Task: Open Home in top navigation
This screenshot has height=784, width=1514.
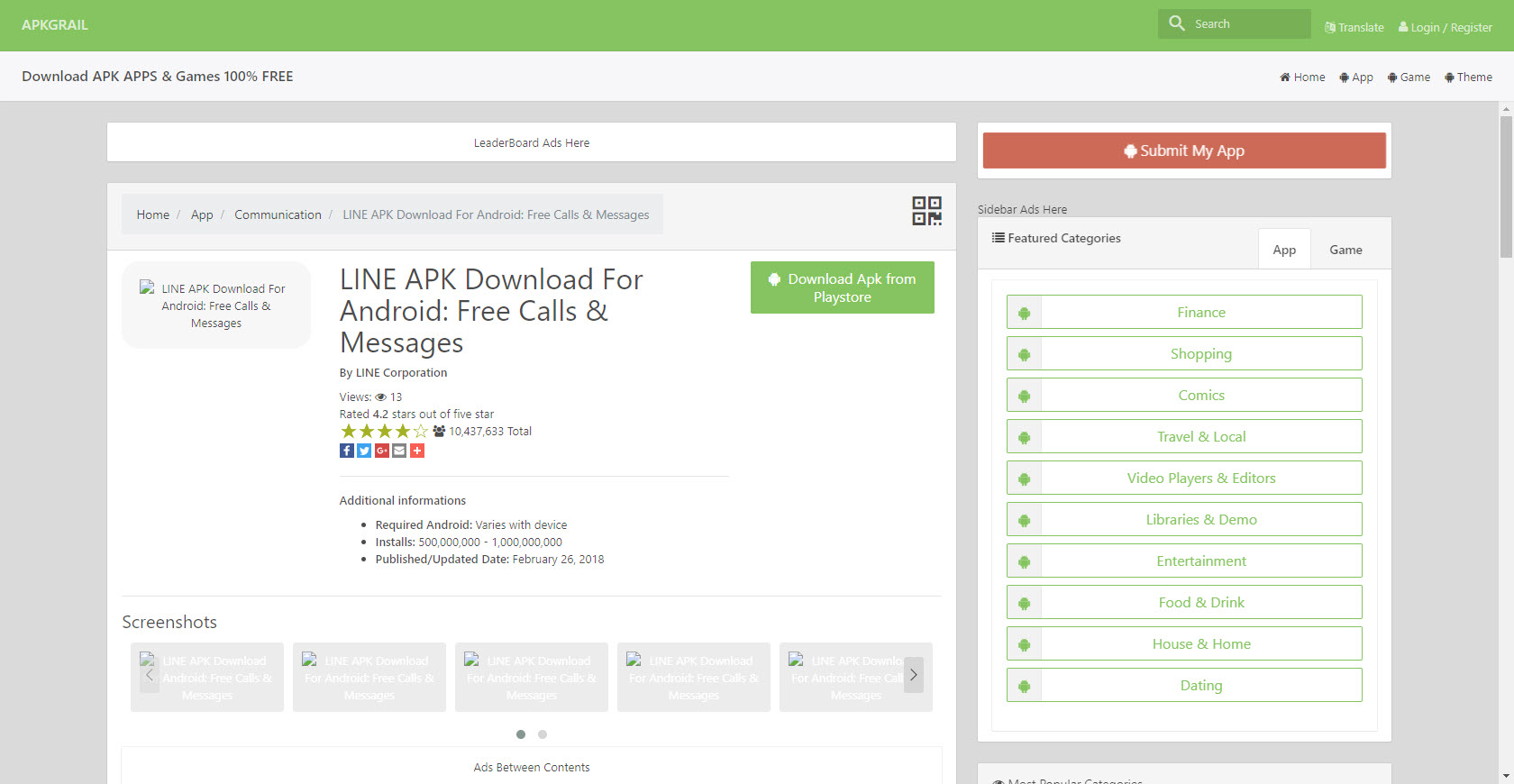Action: pyautogui.click(x=1302, y=77)
